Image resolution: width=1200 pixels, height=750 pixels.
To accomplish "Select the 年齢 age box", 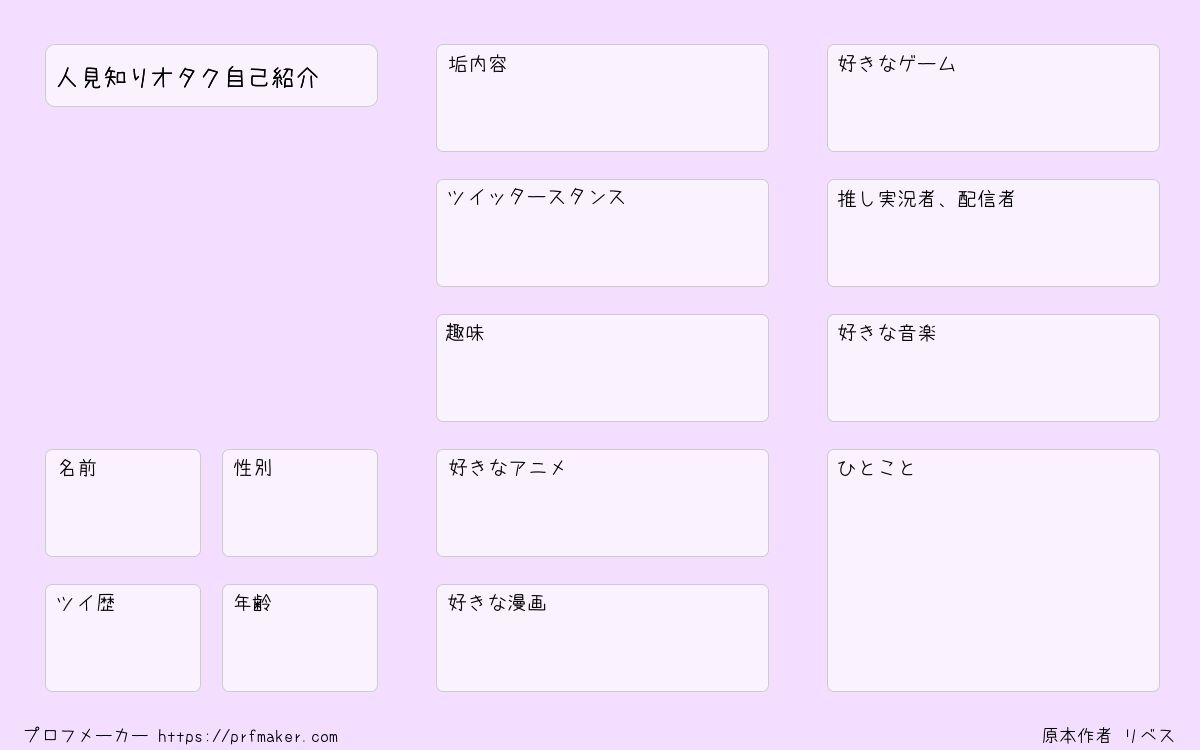I will (x=300, y=638).
